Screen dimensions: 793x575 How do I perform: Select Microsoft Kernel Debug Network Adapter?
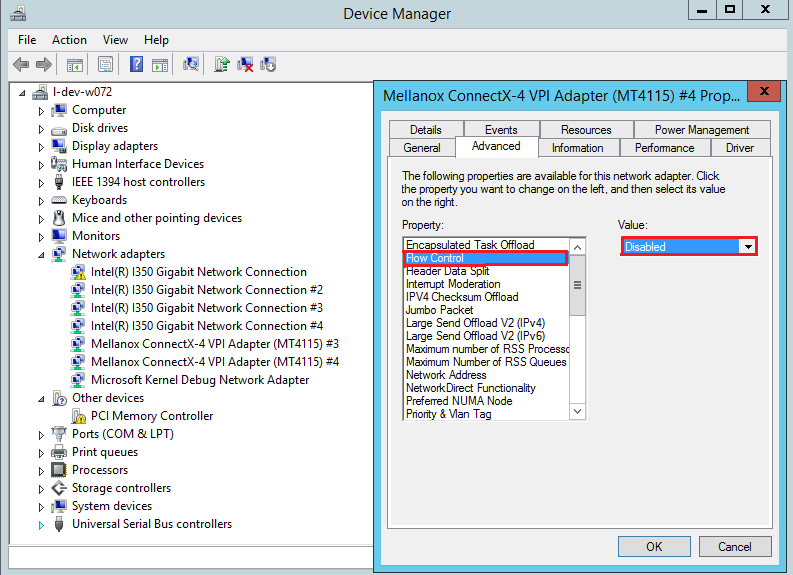point(200,380)
